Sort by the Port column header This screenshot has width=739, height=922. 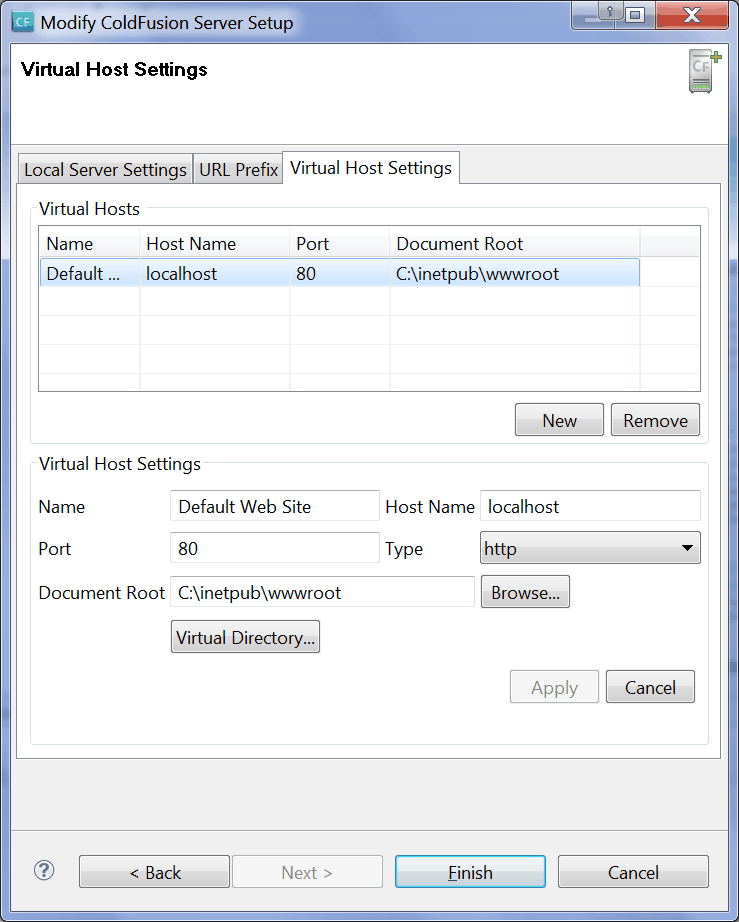pos(340,243)
